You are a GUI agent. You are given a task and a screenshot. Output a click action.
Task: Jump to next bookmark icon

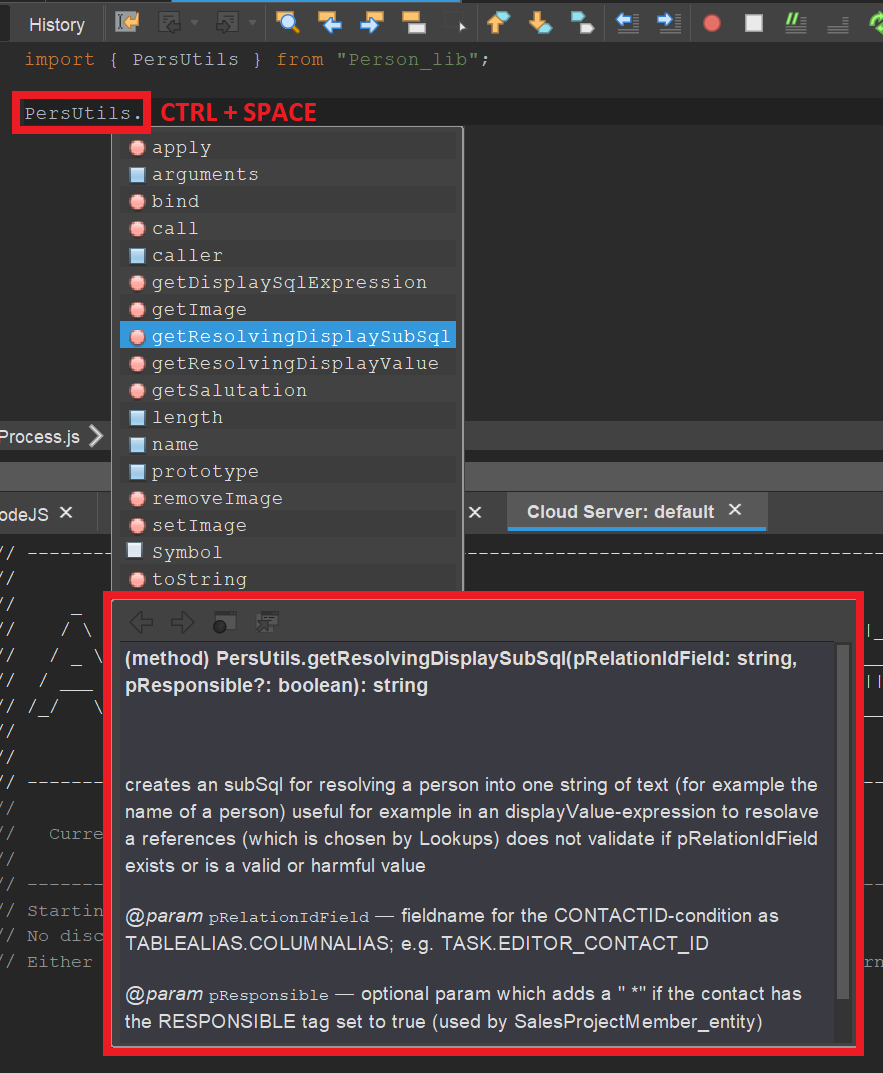539,23
